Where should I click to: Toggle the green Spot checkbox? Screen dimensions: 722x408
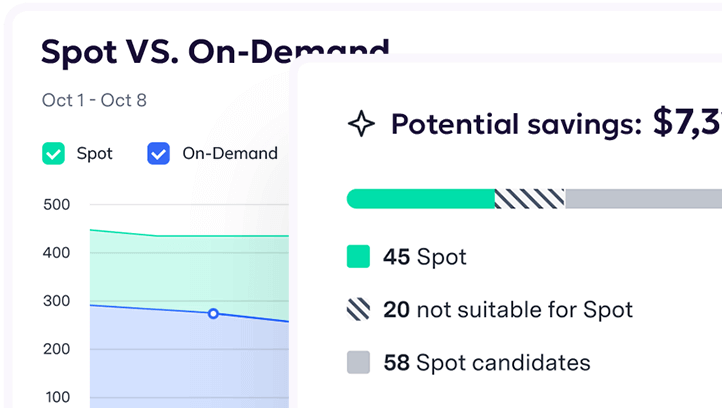click(53, 154)
